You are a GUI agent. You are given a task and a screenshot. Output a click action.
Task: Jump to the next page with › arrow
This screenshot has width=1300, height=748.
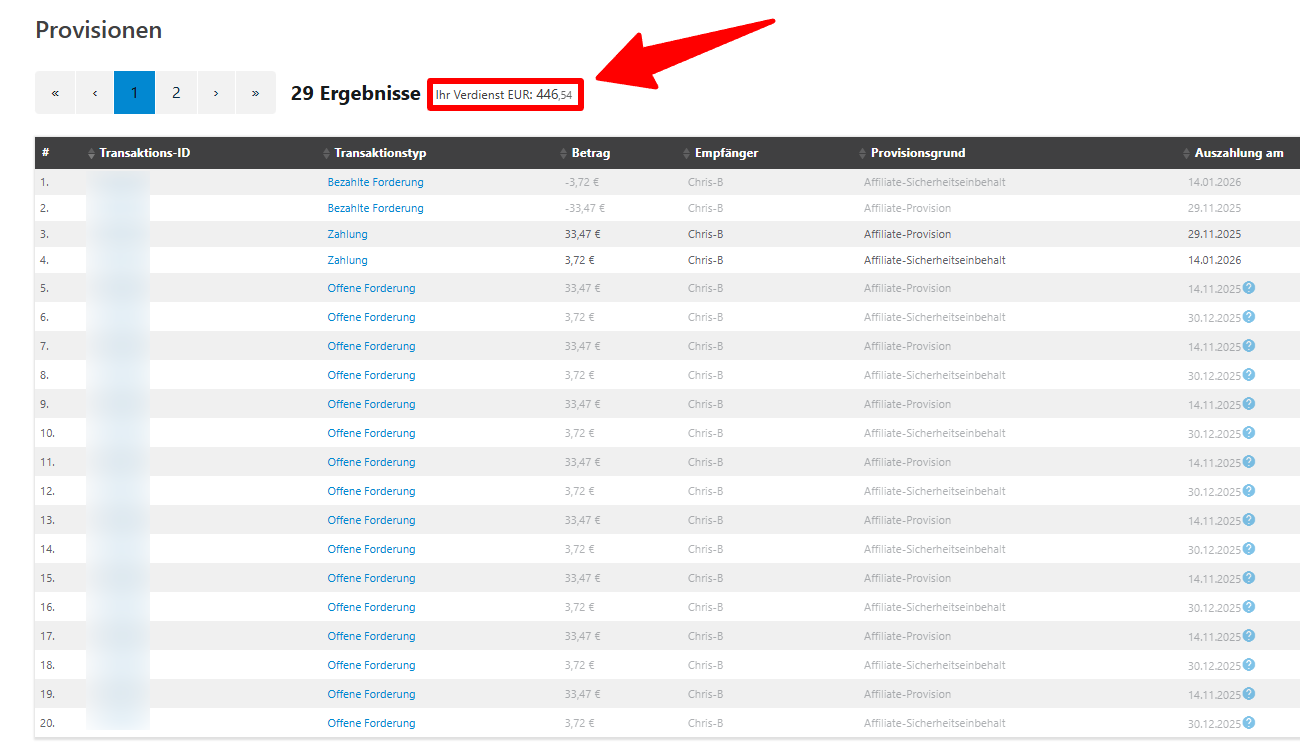tap(216, 93)
